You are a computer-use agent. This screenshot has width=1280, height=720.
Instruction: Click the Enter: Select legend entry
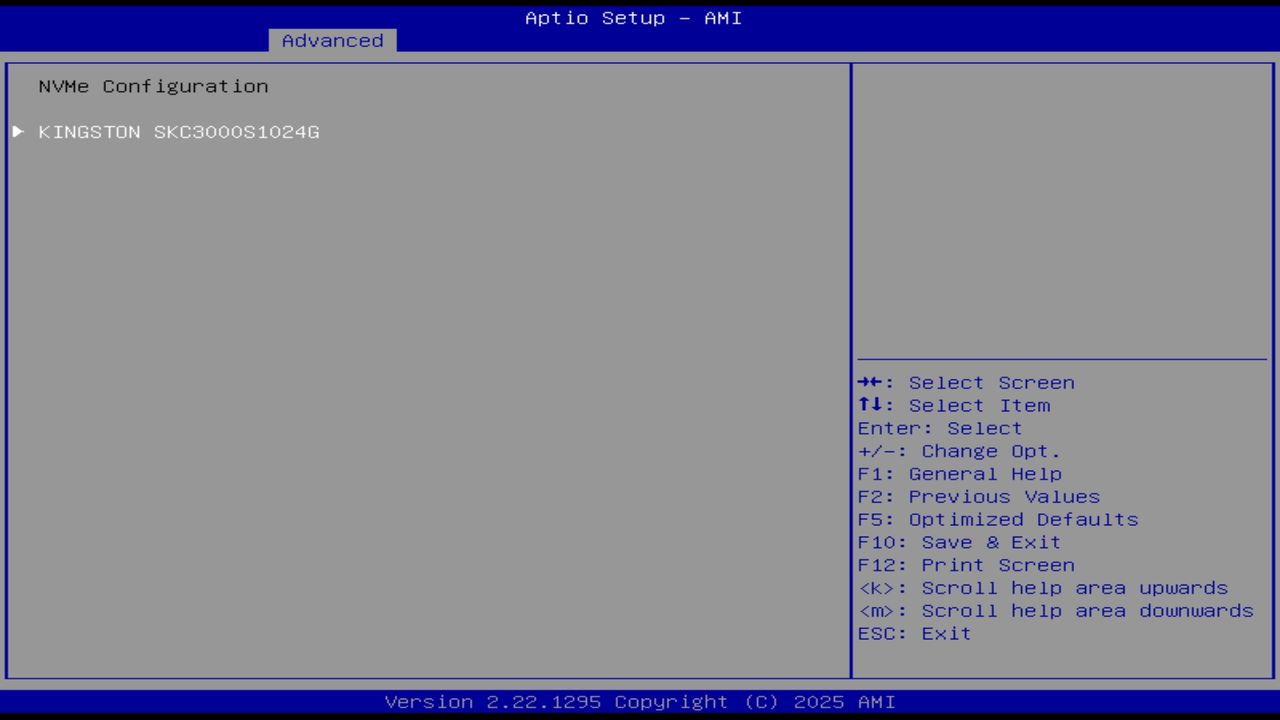[939, 428]
